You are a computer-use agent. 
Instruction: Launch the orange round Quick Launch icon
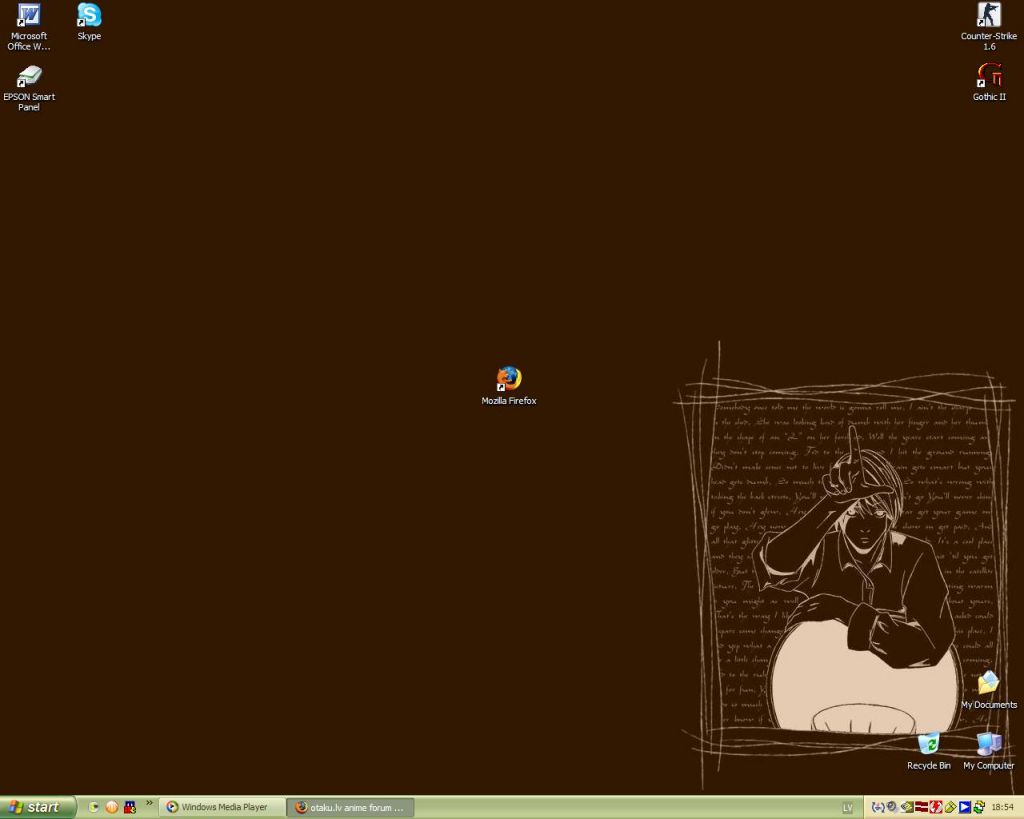pyautogui.click(x=112, y=807)
